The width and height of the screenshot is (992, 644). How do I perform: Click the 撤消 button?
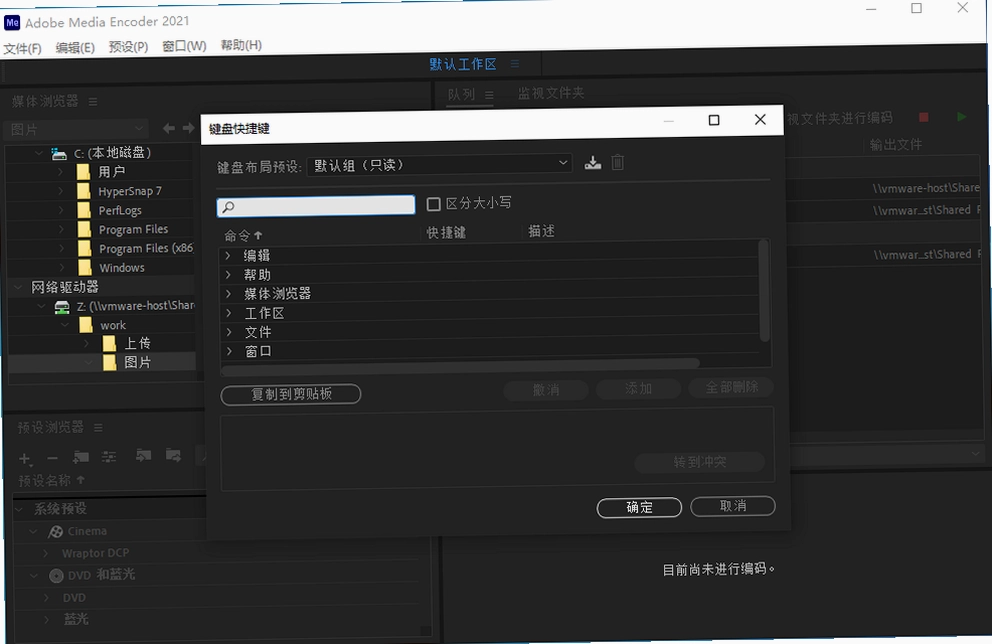[x=546, y=390]
